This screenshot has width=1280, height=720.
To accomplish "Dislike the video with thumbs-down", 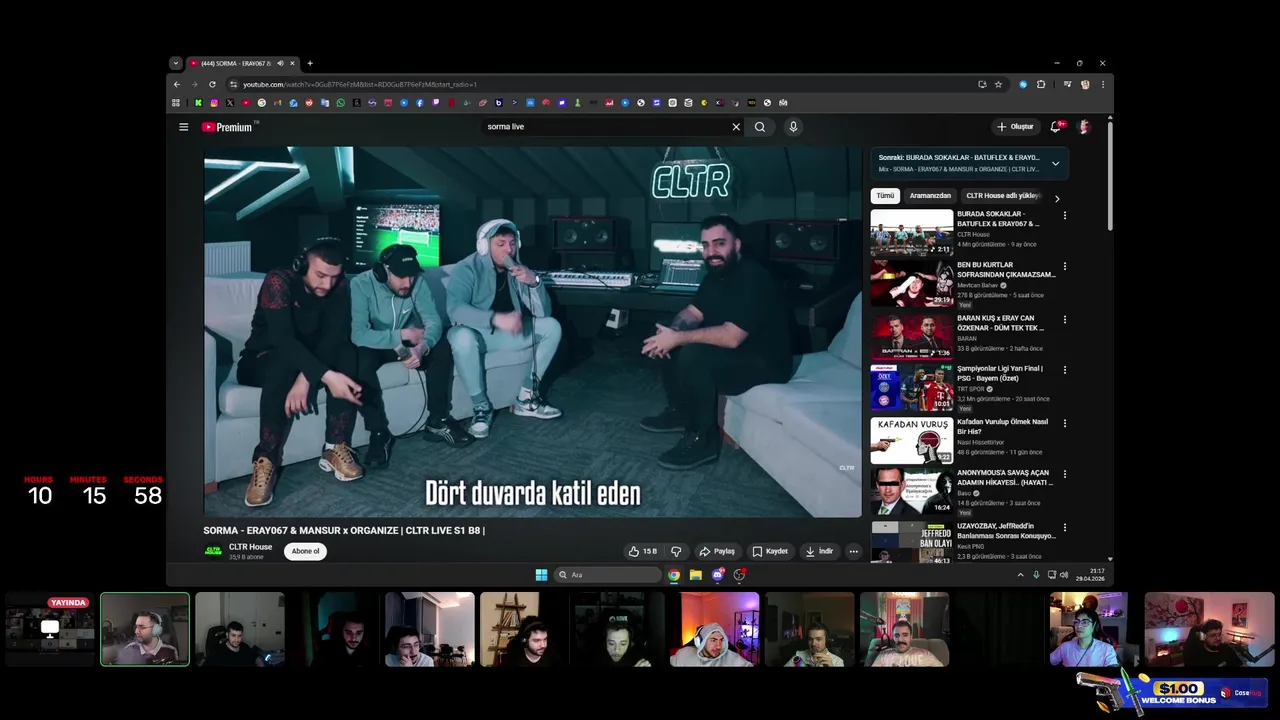I will tap(676, 551).
